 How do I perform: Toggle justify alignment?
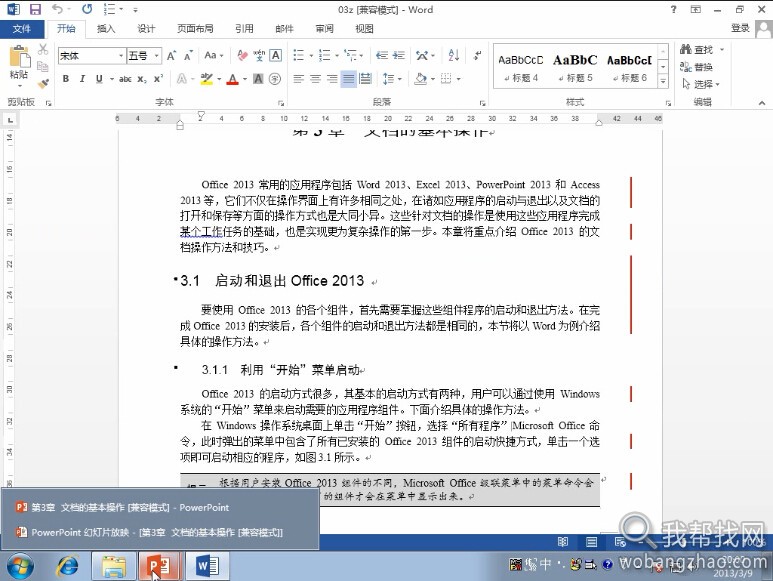pyautogui.click(x=349, y=79)
